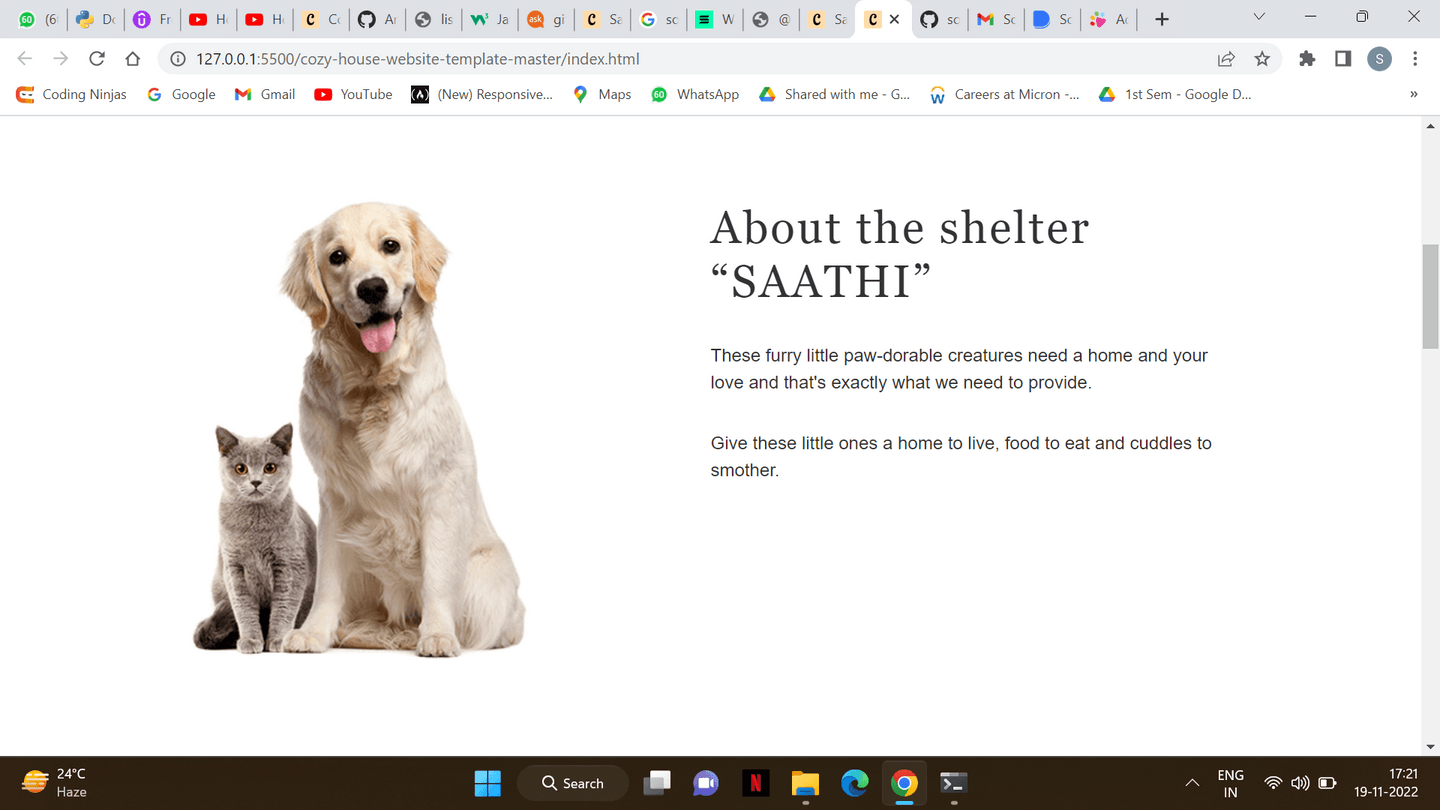Open the Maps bookmark
1440x810 pixels.
click(602, 94)
